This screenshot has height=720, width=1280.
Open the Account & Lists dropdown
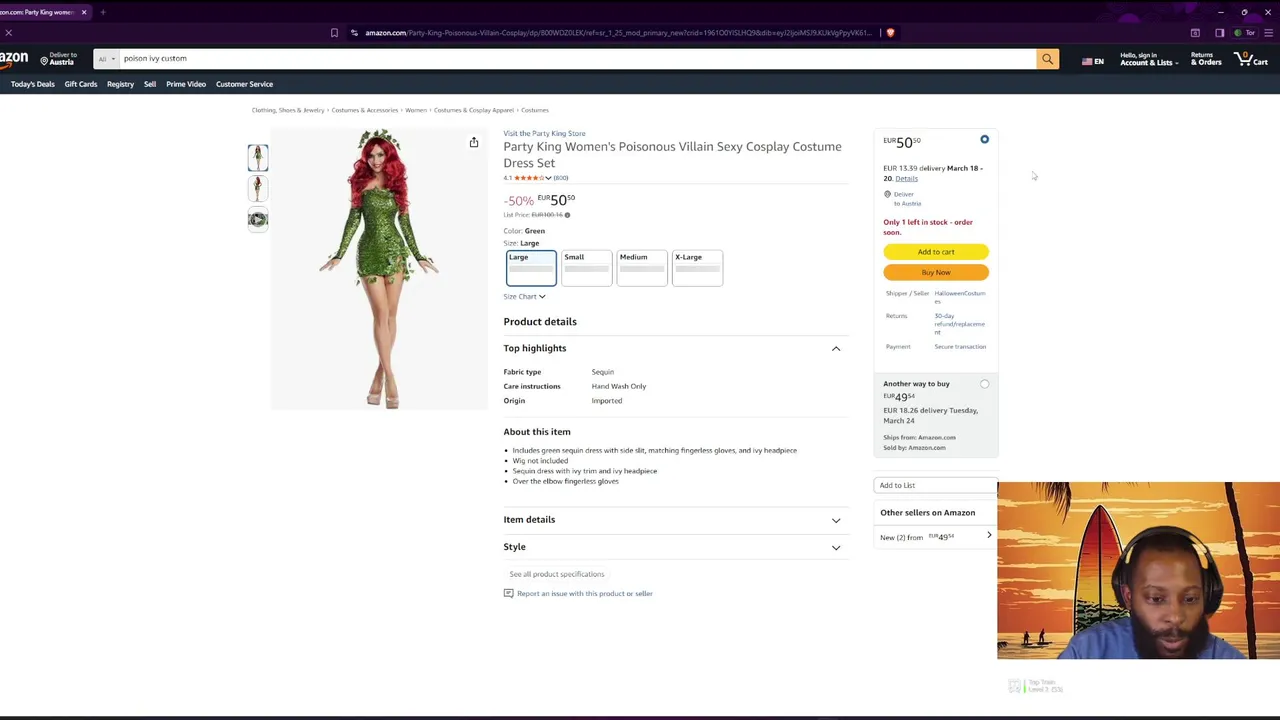(x=1149, y=60)
